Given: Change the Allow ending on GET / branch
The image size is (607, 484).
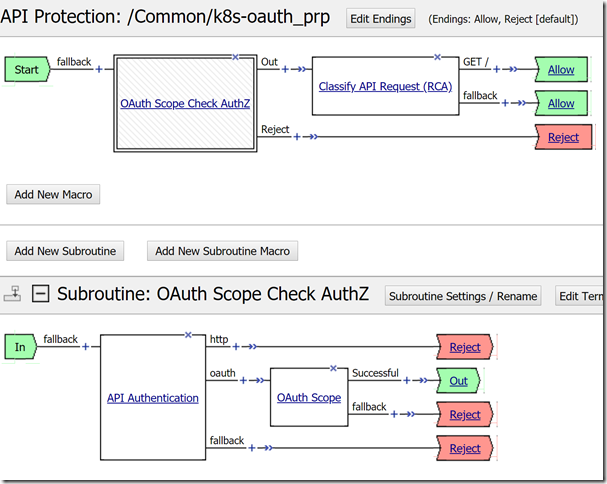Looking at the screenshot, I should coord(561,70).
